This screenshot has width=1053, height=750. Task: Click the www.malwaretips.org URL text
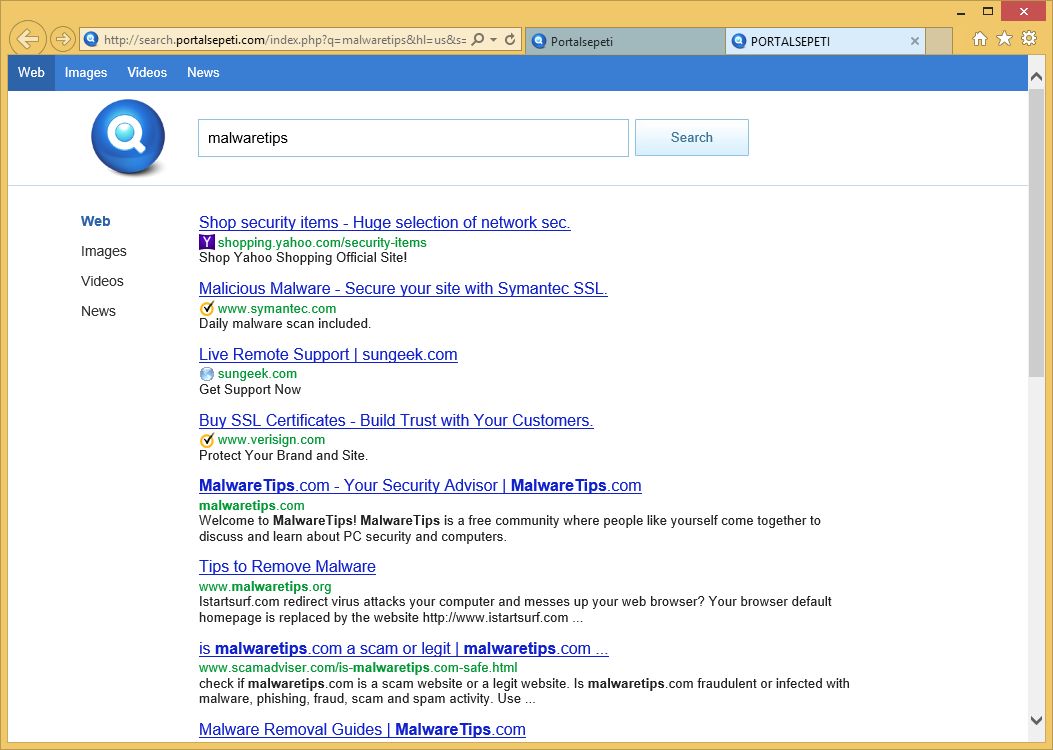265,587
